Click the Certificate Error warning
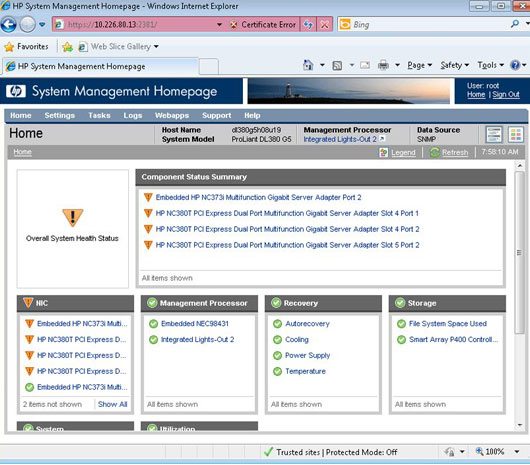530x465 pixels. 263,25
